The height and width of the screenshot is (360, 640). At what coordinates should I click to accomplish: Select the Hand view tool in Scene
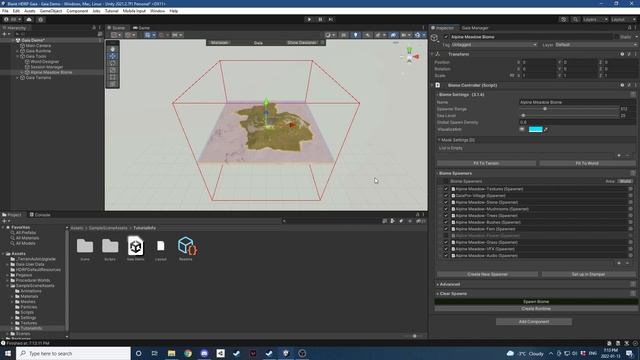113,49
